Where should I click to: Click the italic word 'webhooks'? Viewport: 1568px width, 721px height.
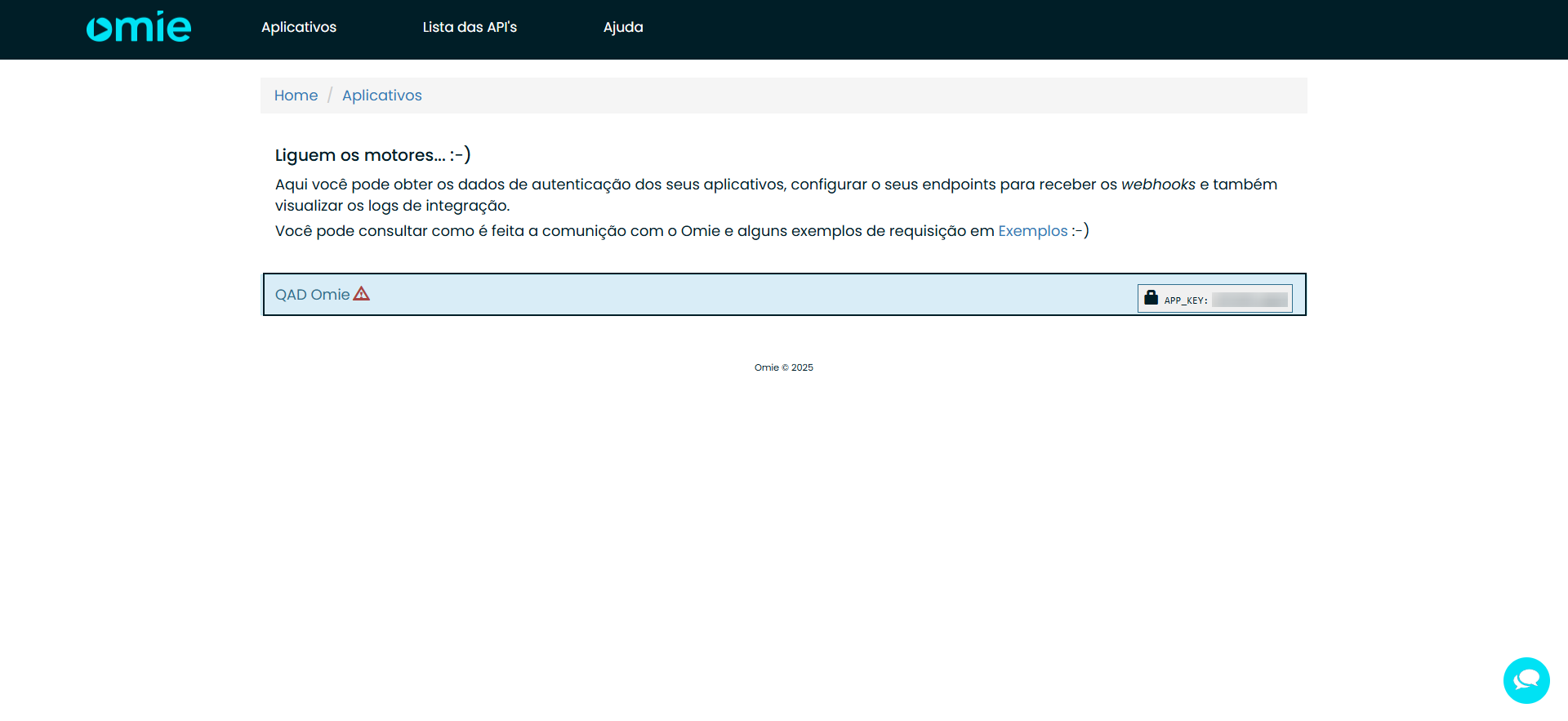coord(1158,185)
